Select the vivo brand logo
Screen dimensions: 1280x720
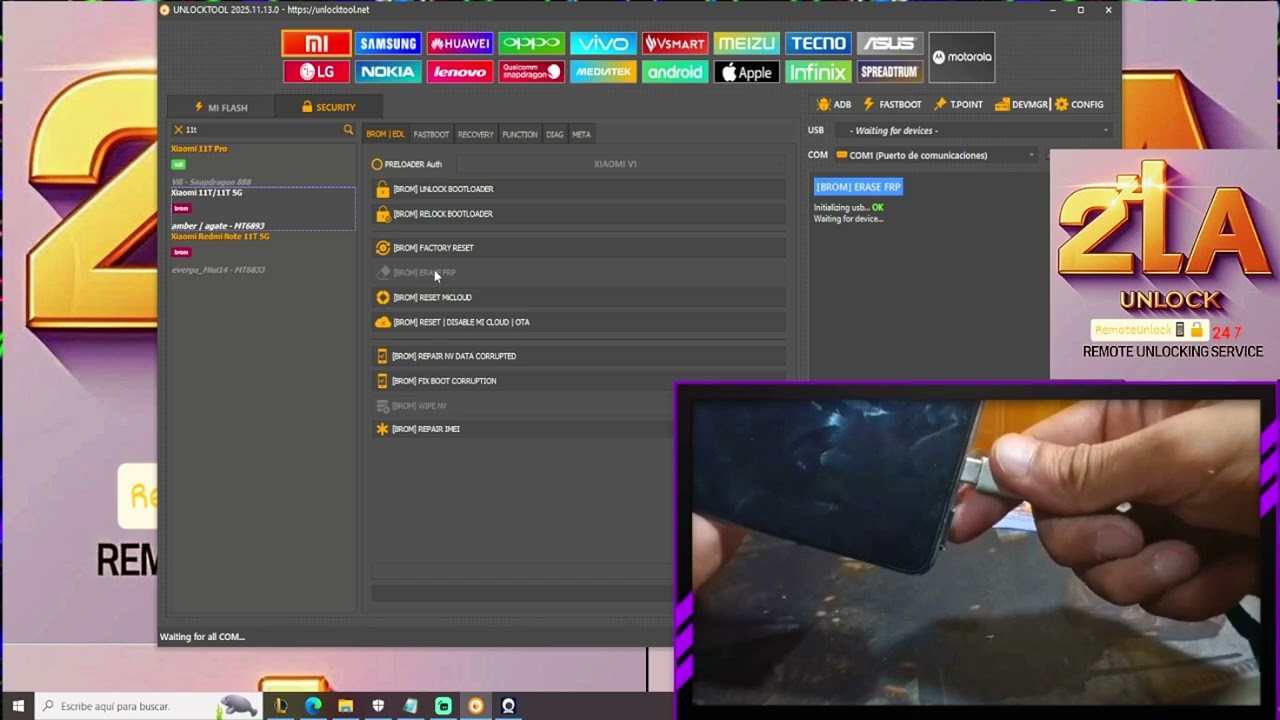(603, 43)
